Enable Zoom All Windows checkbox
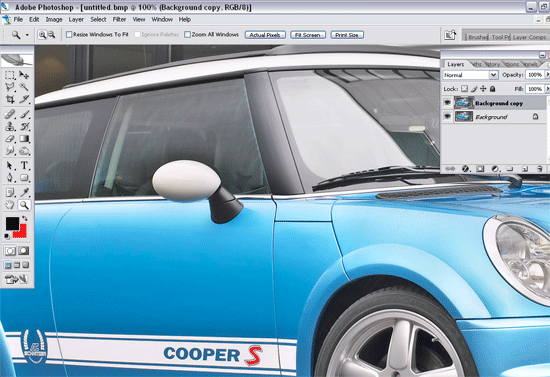This screenshot has width=550, height=377. (x=188, y=34)
